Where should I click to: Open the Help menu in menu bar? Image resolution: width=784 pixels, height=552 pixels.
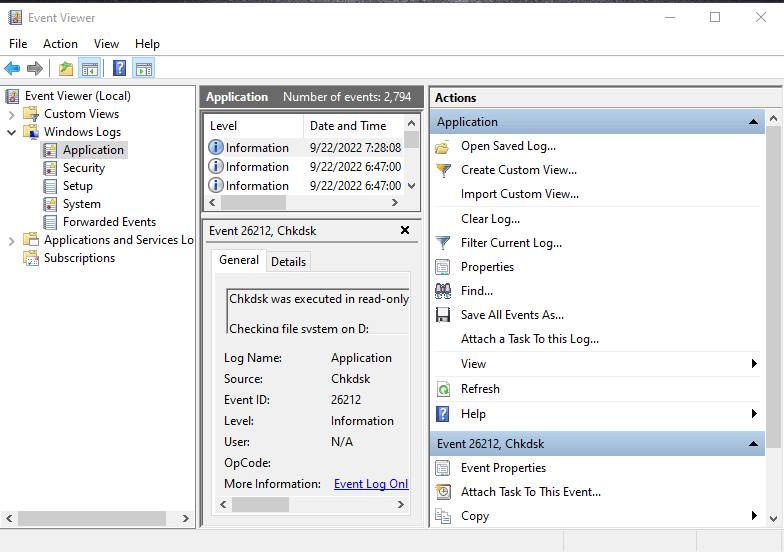(x=147, y=44)
